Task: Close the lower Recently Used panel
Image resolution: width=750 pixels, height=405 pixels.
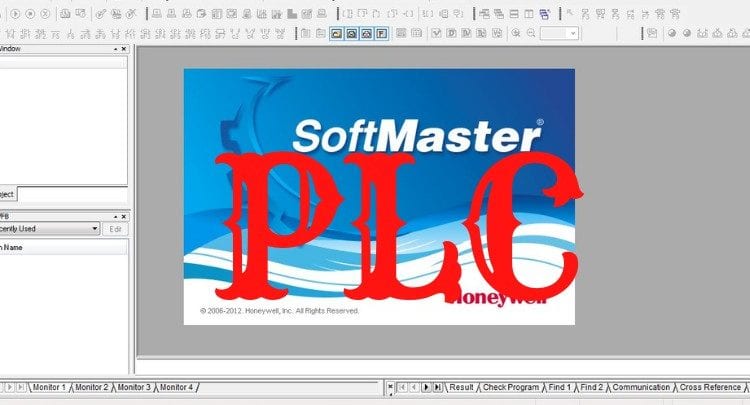Action: (124, 217)
